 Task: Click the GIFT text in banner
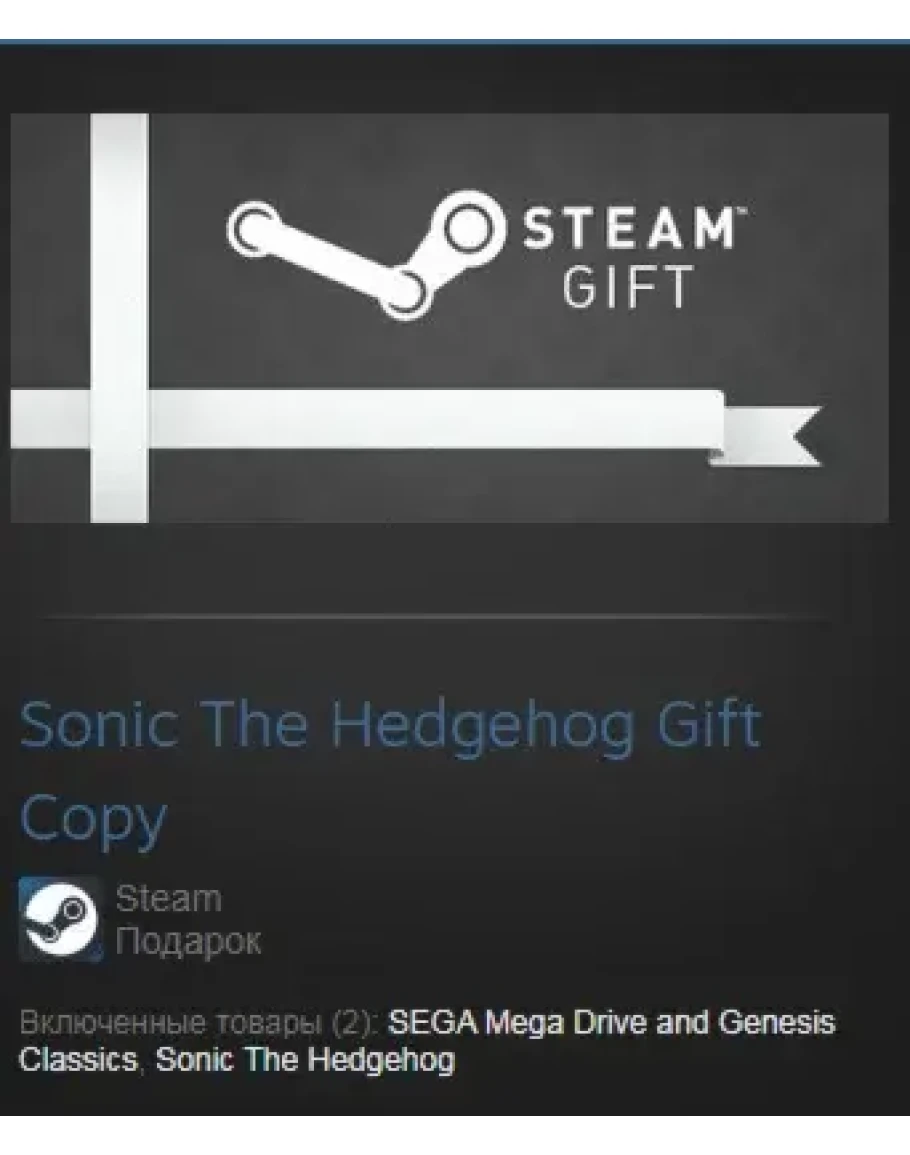628,286
